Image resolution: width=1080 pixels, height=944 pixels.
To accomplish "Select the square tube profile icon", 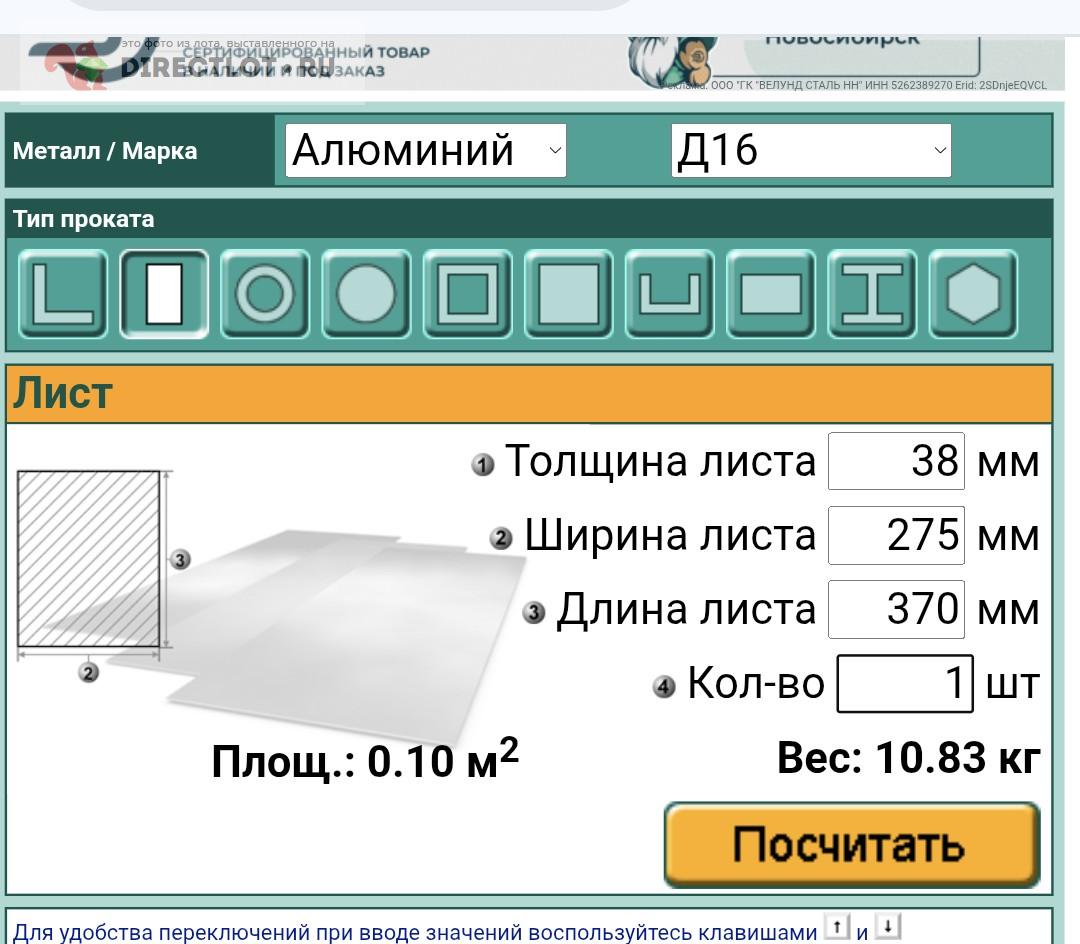I will click(467, 294).
